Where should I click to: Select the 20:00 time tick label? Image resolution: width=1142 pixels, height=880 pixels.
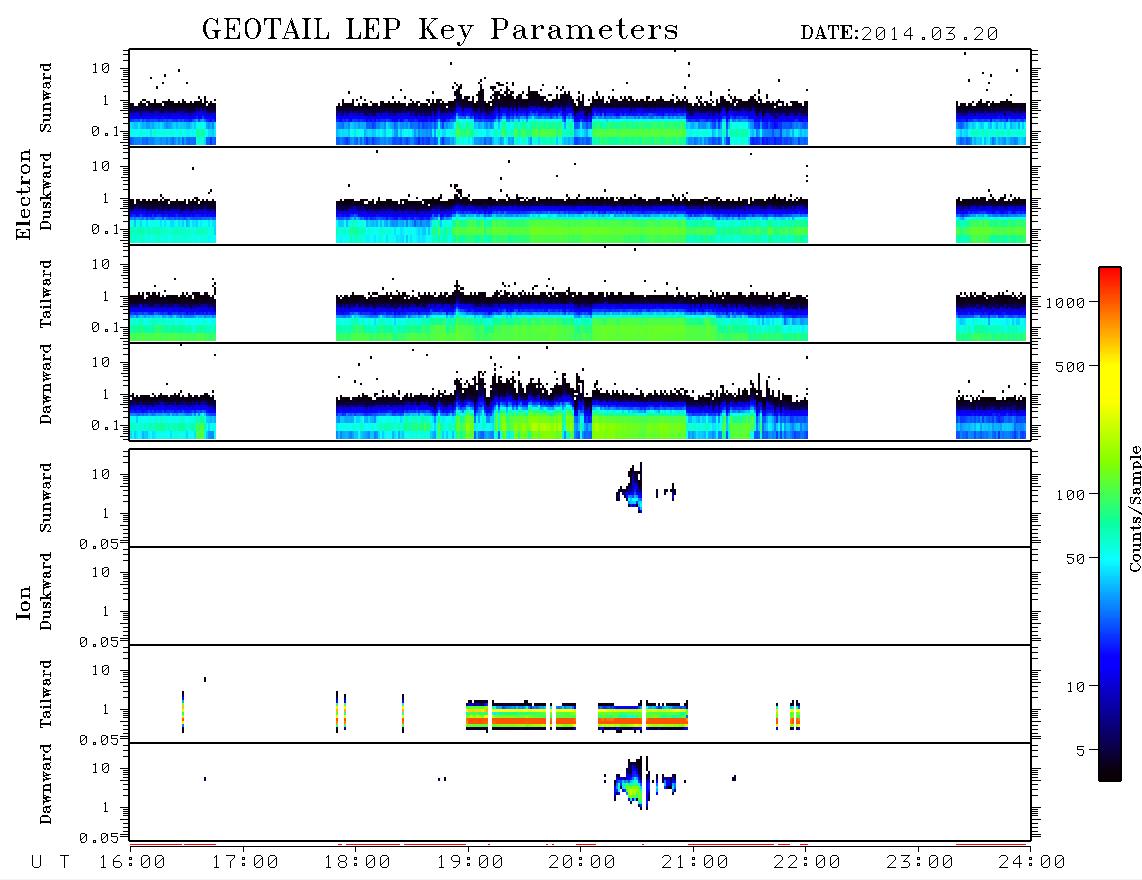click(582, 862)
